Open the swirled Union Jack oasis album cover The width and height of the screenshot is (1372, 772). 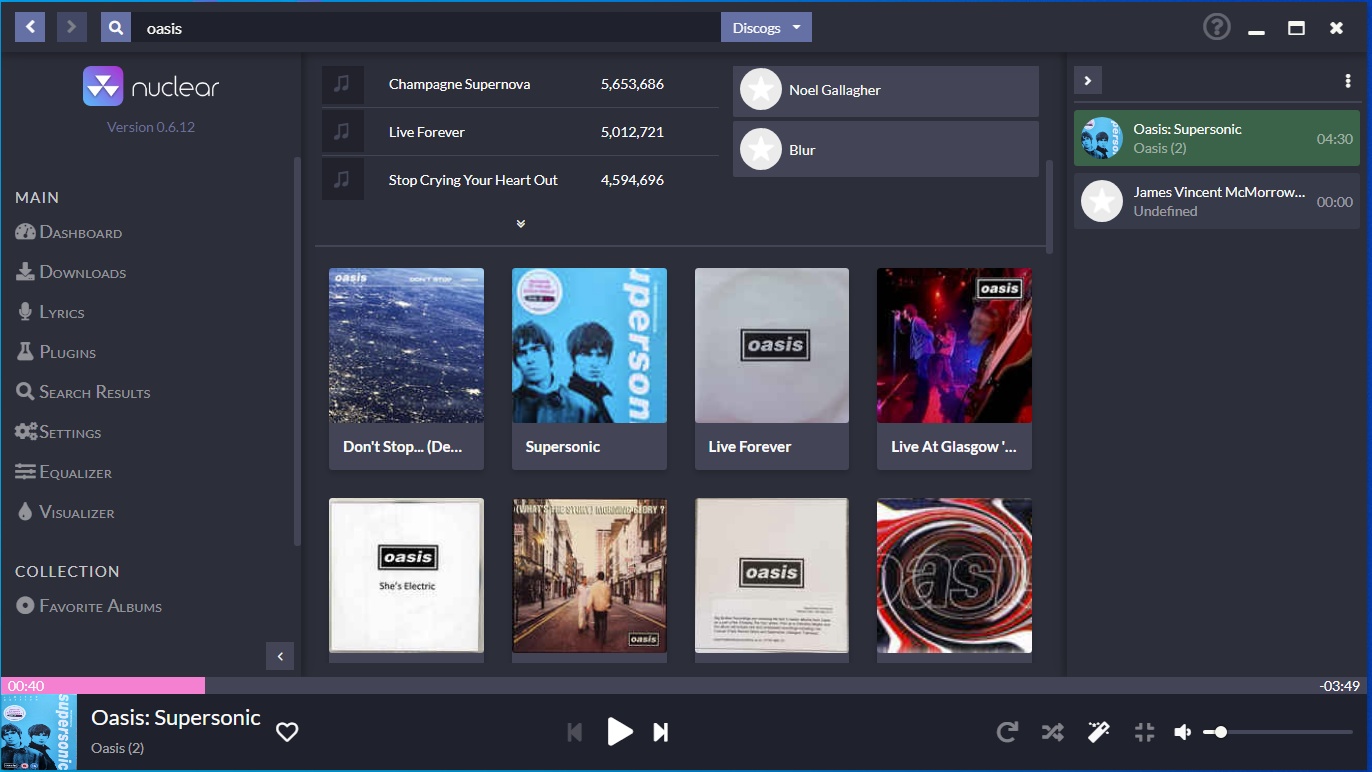click(x=954, y=576)
